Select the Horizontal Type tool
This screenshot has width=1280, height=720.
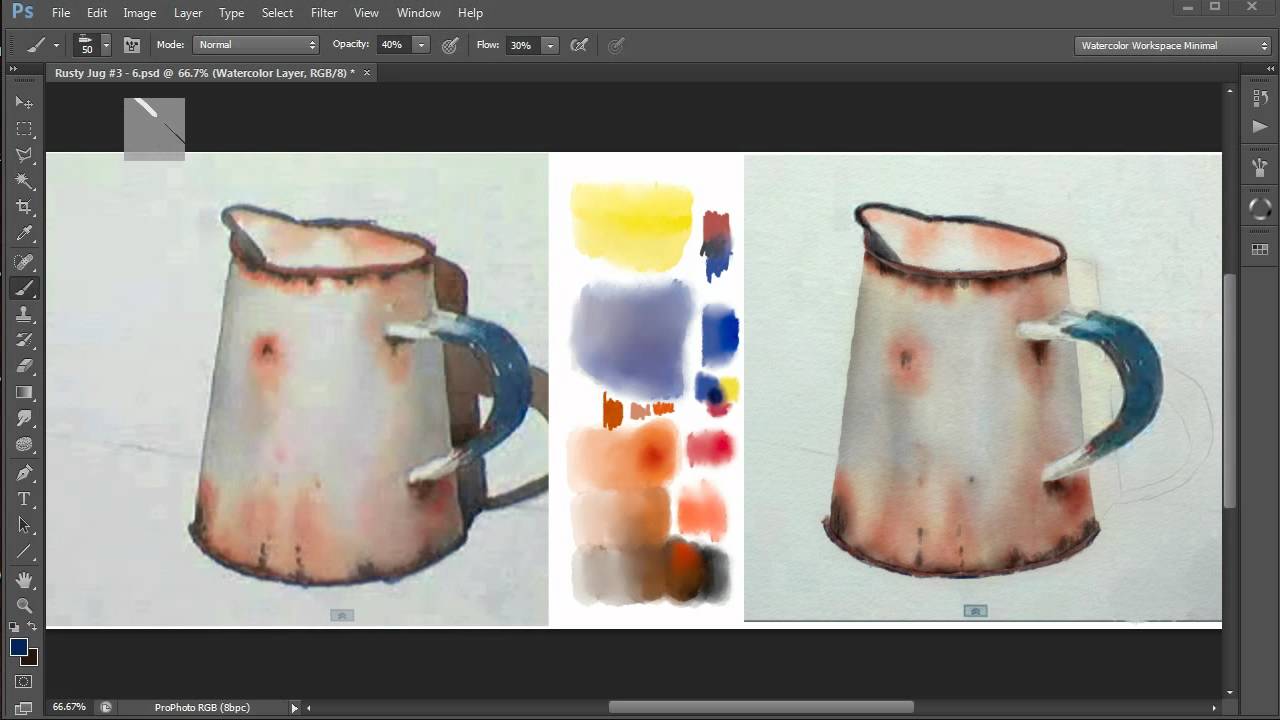pyautogui.click(x=24, y=499)
